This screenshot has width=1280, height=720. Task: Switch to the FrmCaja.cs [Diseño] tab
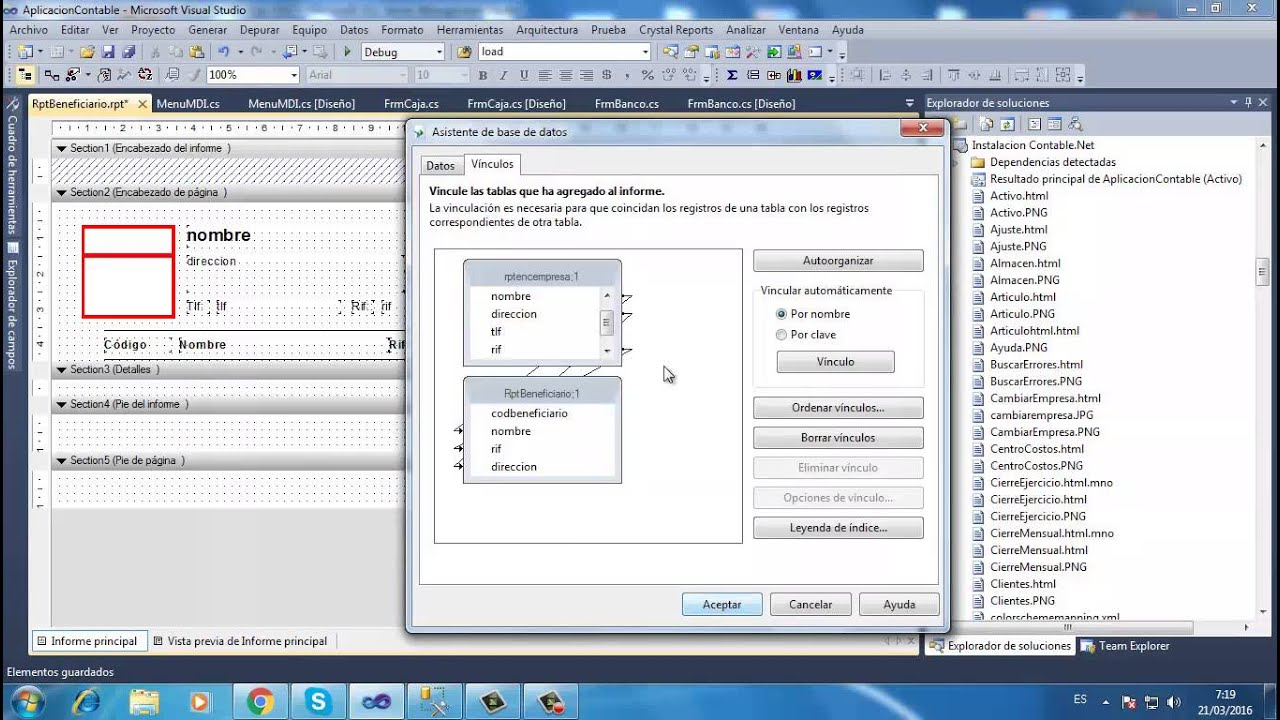516,103
